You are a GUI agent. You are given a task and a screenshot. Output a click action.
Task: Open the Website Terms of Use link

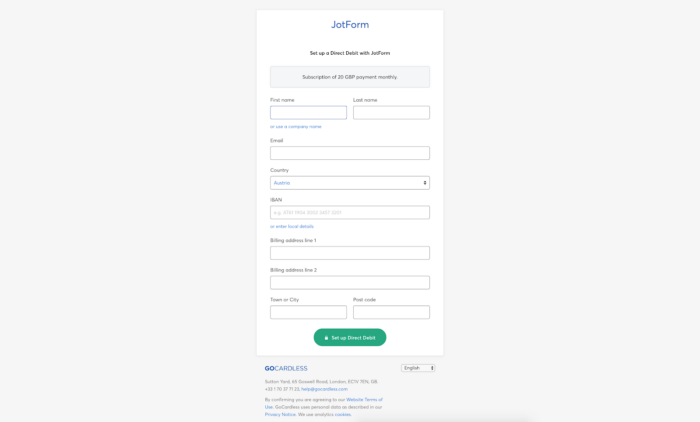point(364,400)
